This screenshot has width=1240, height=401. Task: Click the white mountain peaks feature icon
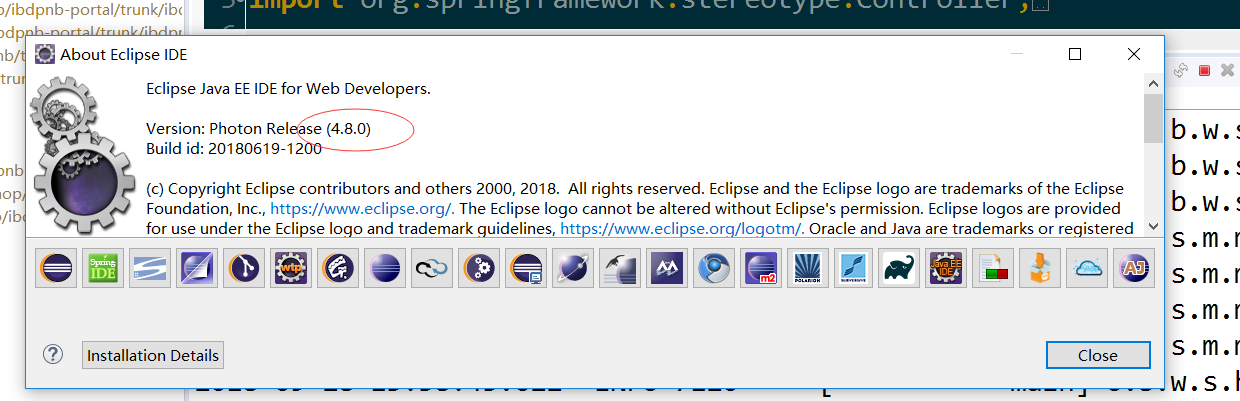667,268
